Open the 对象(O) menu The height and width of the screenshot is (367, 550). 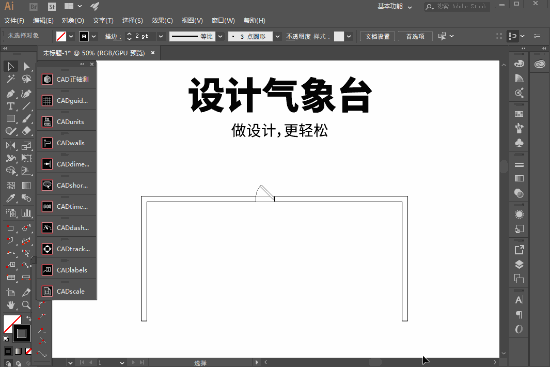tap(73, 20)
